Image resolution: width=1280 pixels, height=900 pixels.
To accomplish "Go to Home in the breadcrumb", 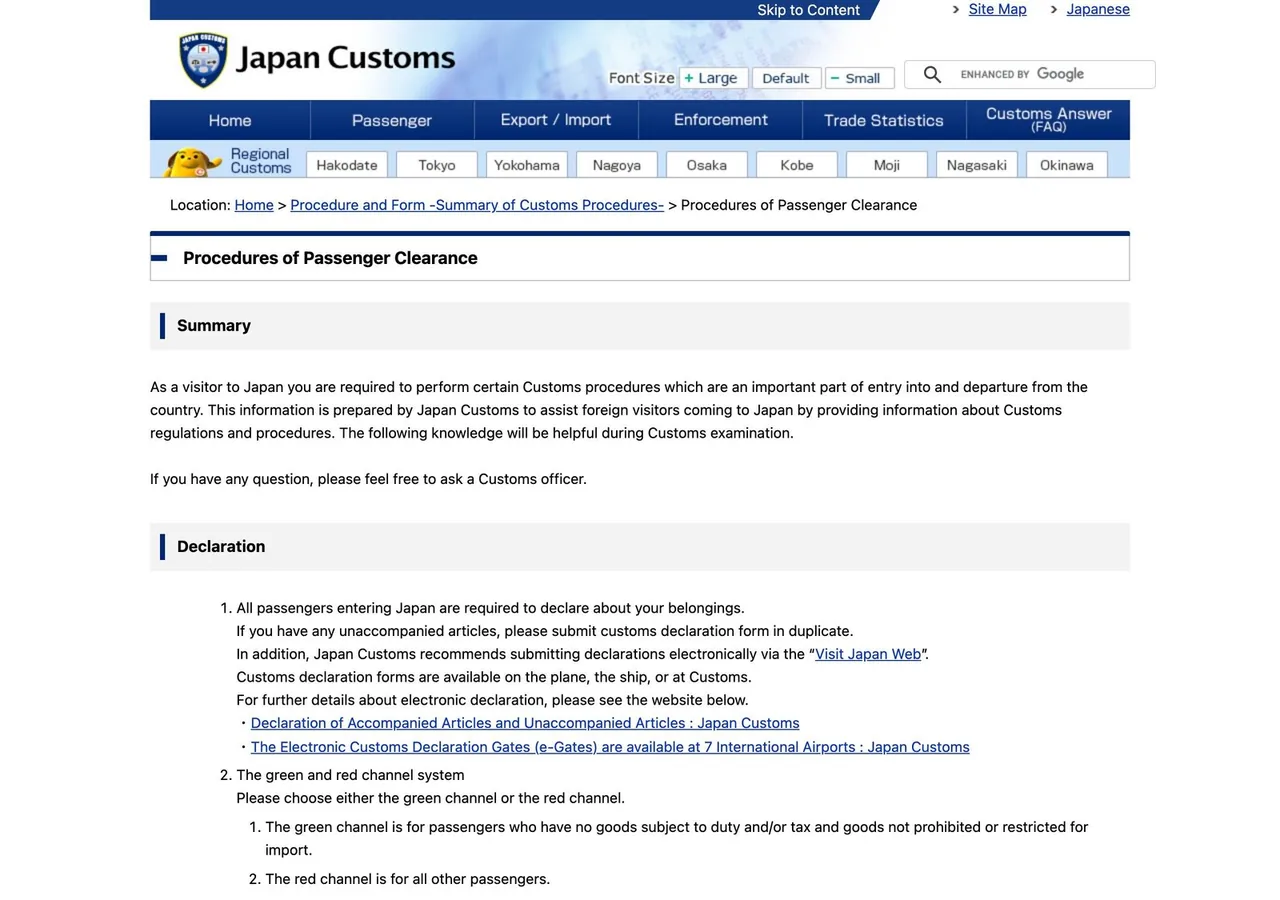I will (254, 205).
